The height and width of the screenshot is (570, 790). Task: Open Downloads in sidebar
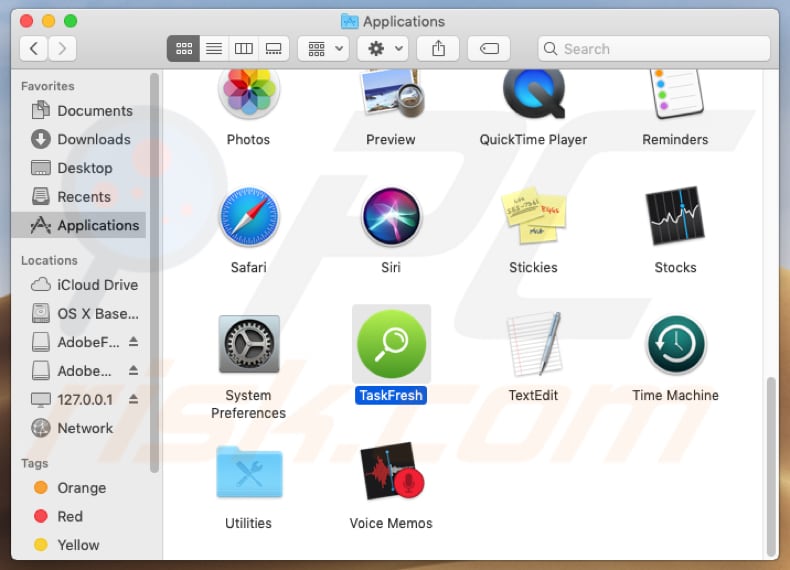(81, 140)
